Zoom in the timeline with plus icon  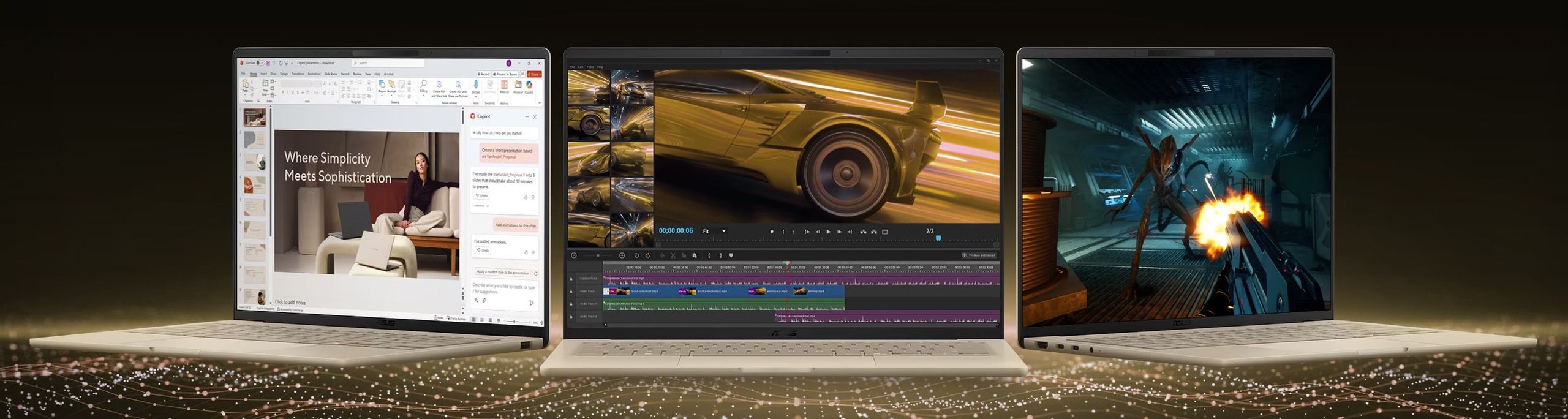point(622,255)
